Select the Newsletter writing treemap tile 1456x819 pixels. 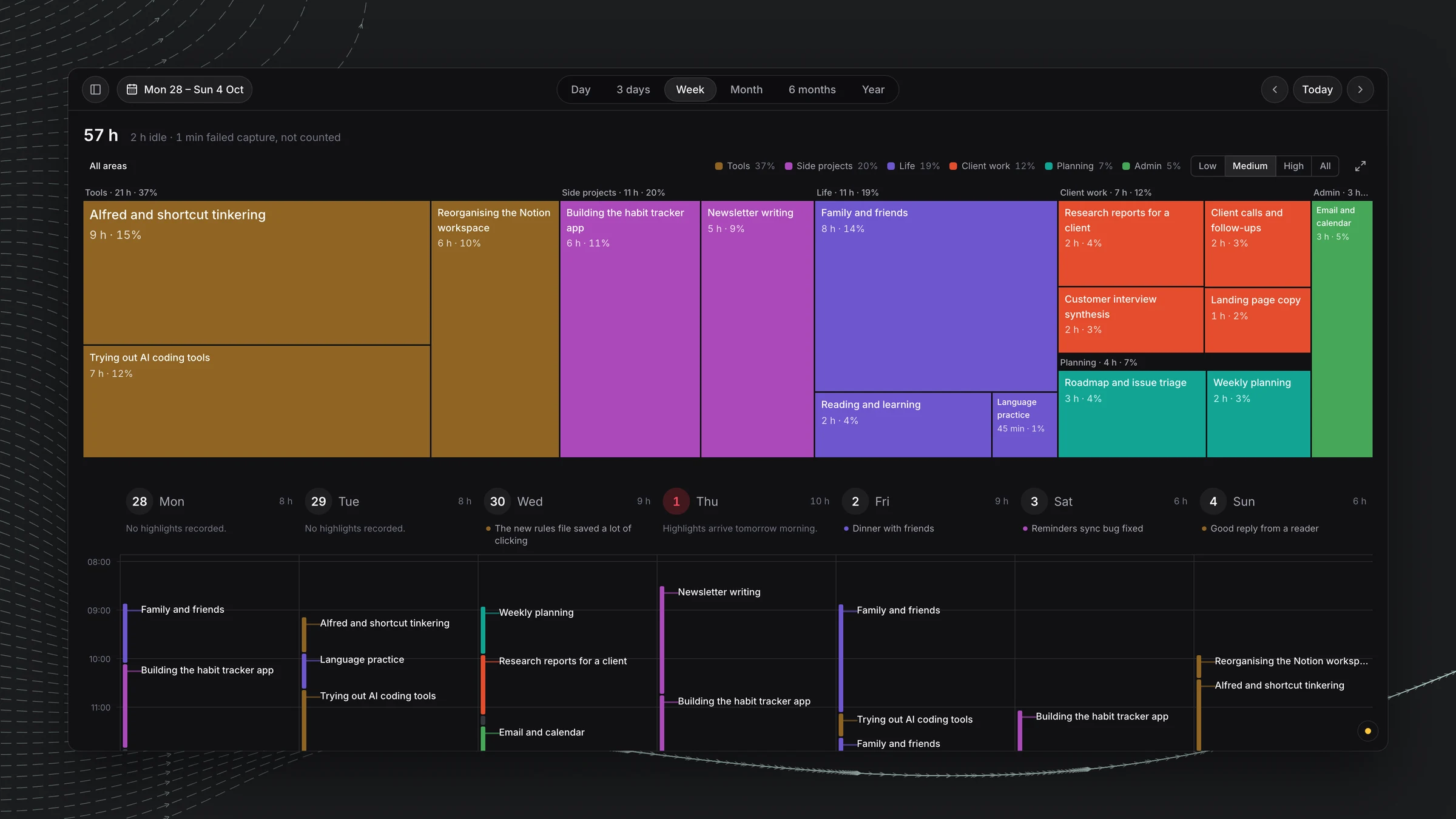(757, 329)
